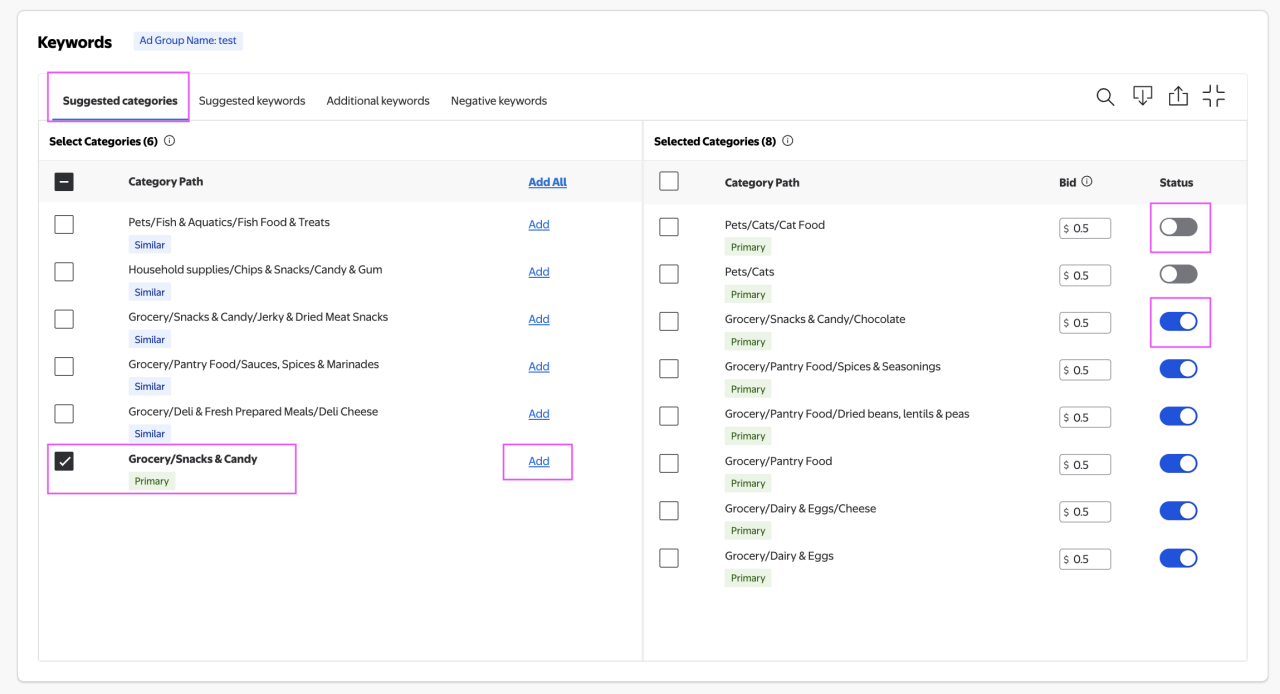Click the Status column header
Viewport: 1280px width, 694px height.
[x=1176, y=182]
